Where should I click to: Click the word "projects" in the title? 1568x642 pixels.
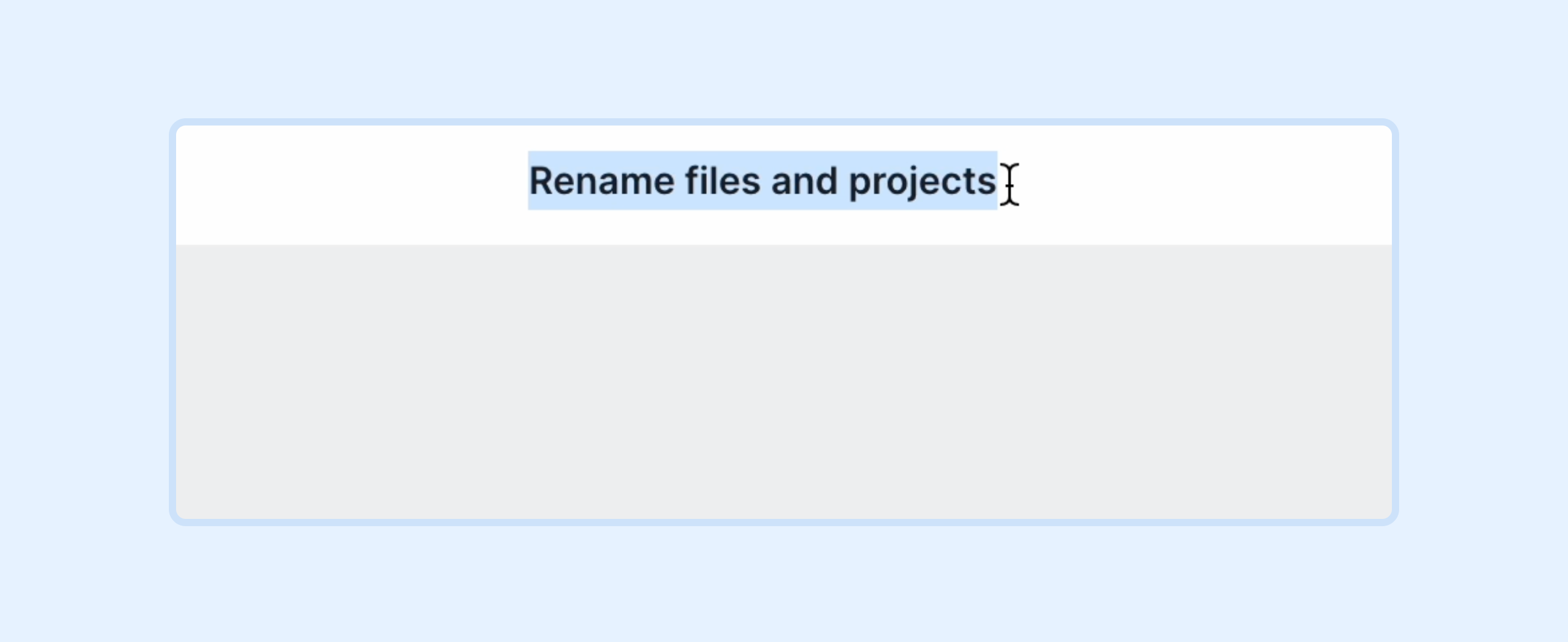pyautogui.click(x=922, y=183)
